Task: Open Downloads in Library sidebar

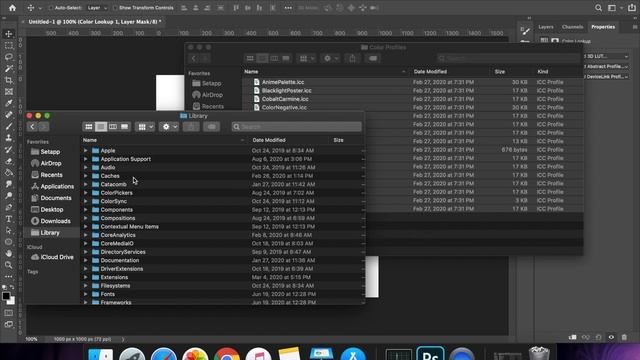Action: (x=51, y=221)
